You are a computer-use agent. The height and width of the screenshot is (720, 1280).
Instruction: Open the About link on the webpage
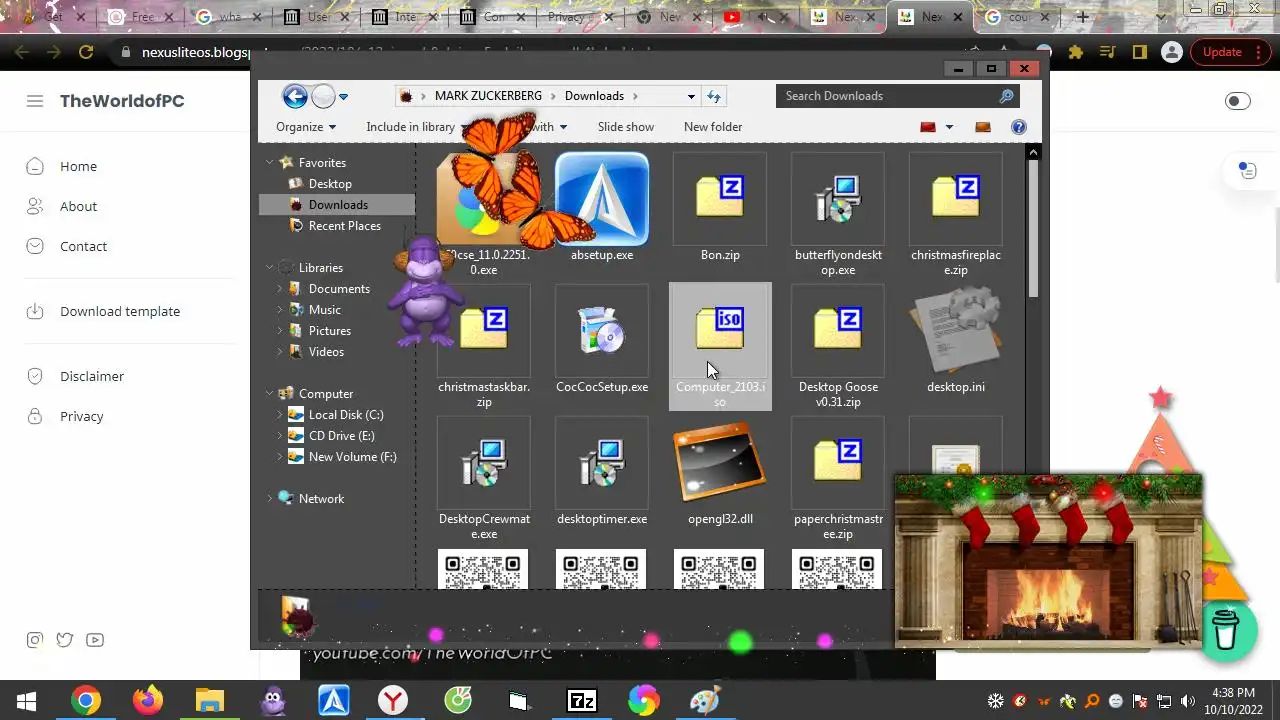point(78,206)
